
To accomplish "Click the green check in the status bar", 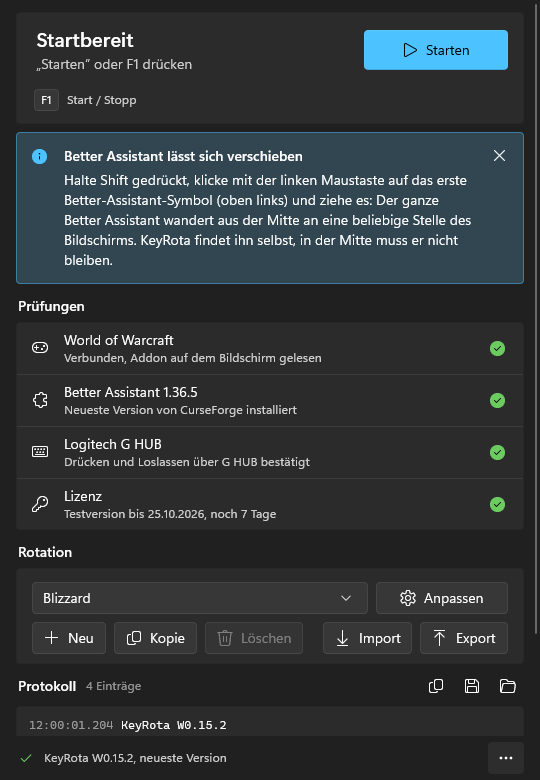I will (x=26, y=758).
